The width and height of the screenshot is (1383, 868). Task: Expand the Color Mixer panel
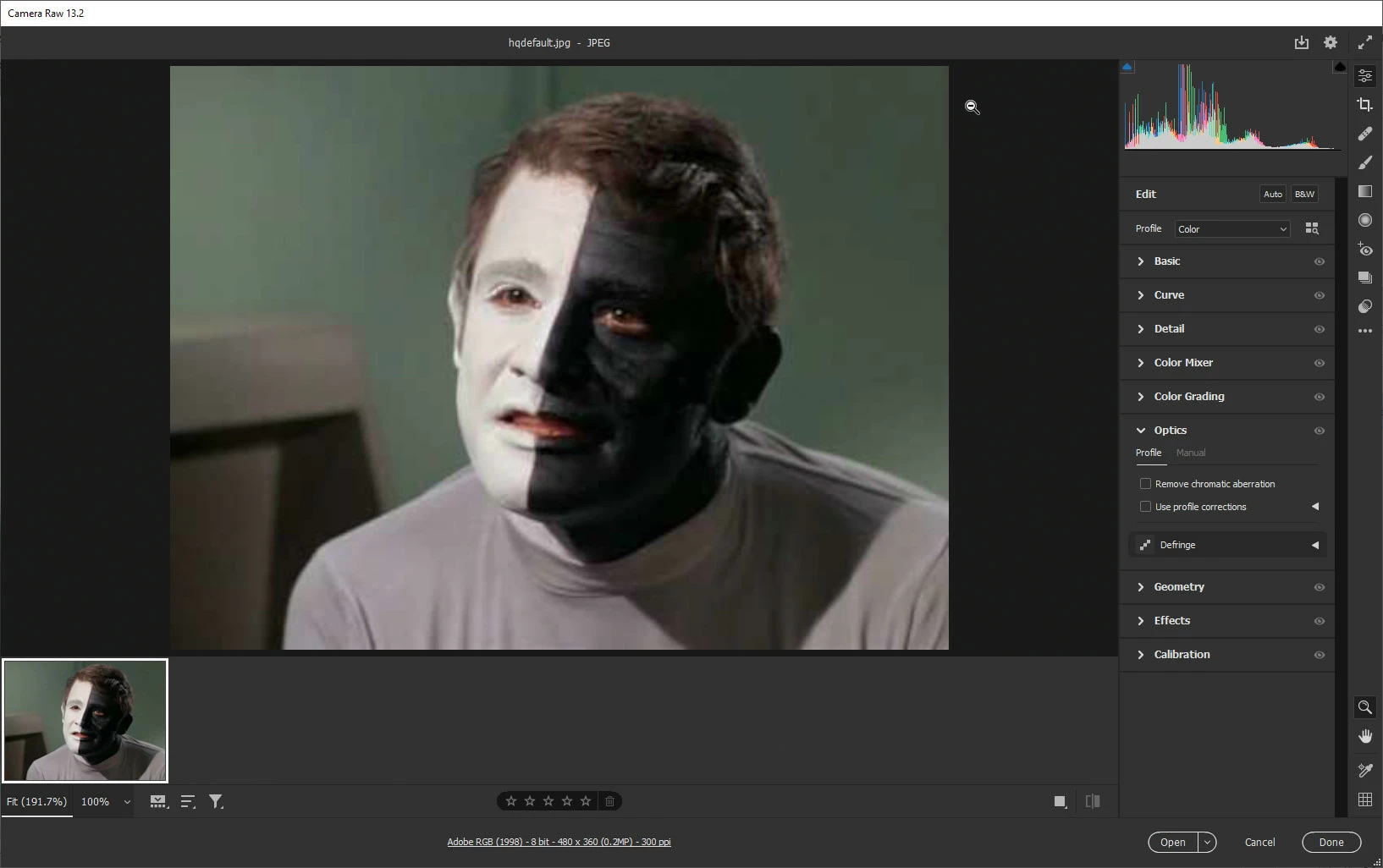1141,363
